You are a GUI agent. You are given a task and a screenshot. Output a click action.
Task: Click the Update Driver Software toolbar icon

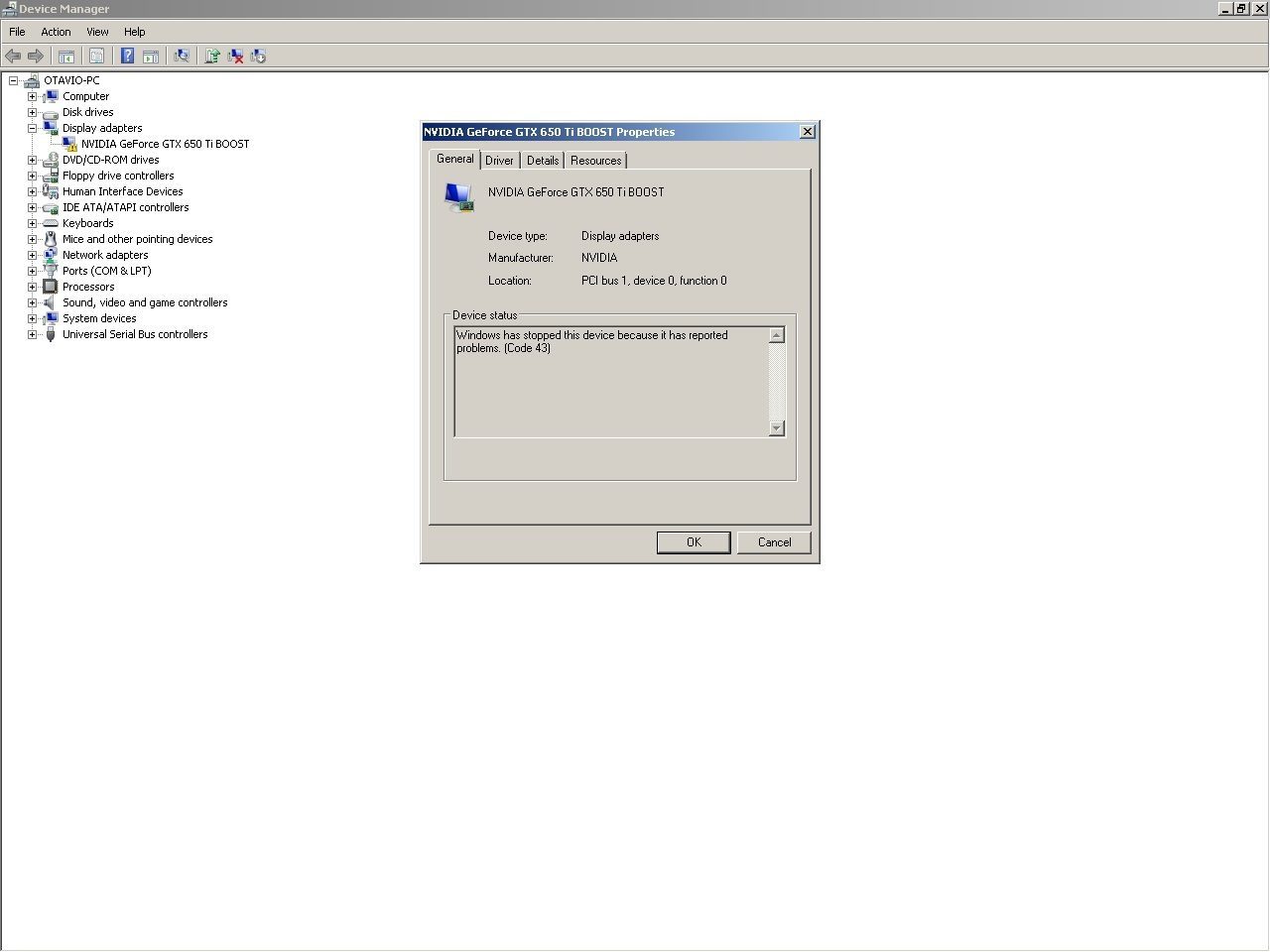click(x=212, y=57)
